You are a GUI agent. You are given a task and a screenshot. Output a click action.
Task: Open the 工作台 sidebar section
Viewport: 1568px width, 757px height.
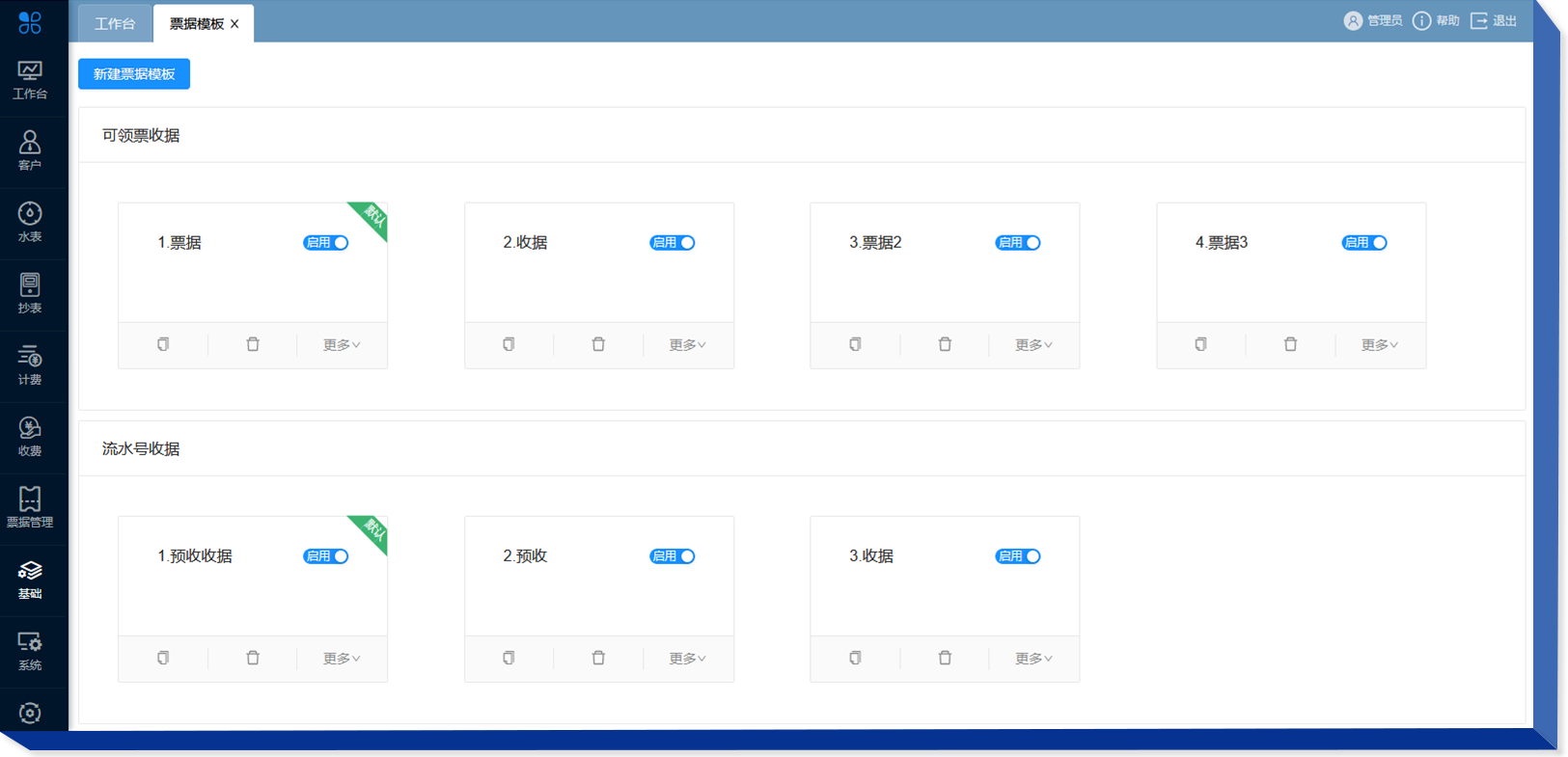pos(30,81)
